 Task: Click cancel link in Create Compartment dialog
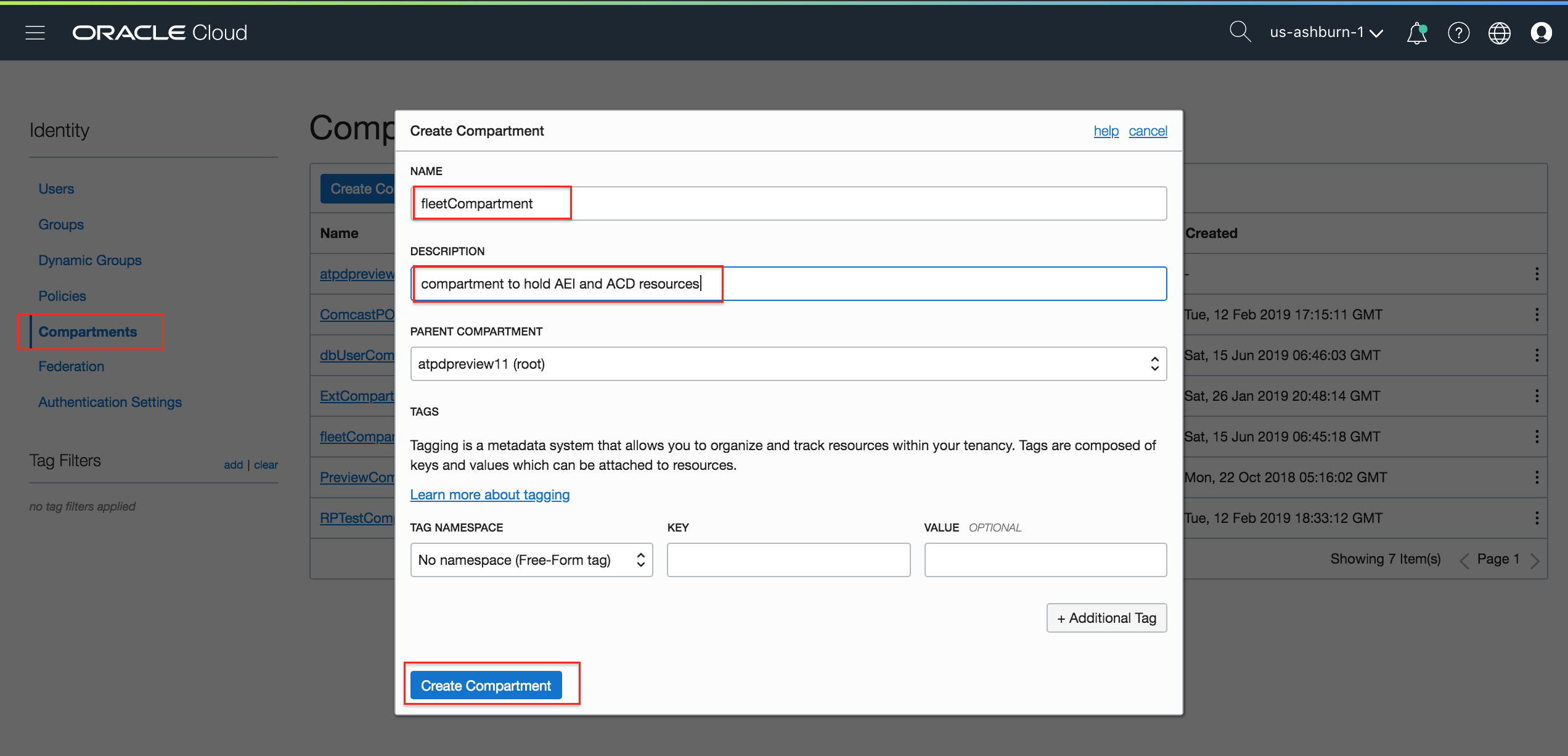tap(1148, 131)
